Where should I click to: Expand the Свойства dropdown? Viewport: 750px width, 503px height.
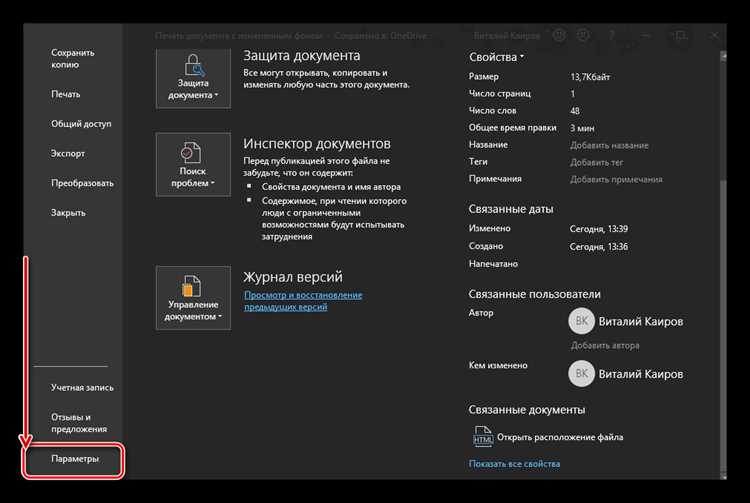(496, 57)
